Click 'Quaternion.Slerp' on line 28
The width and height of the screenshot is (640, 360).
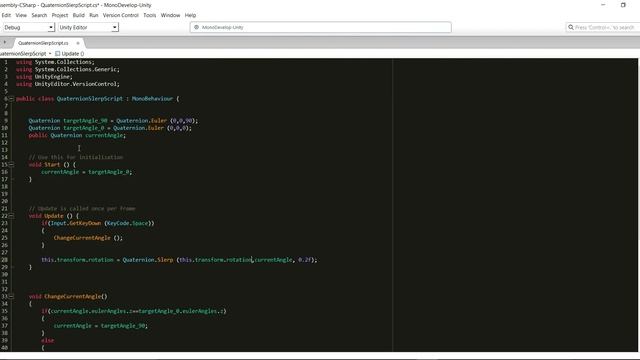(148, 260)
